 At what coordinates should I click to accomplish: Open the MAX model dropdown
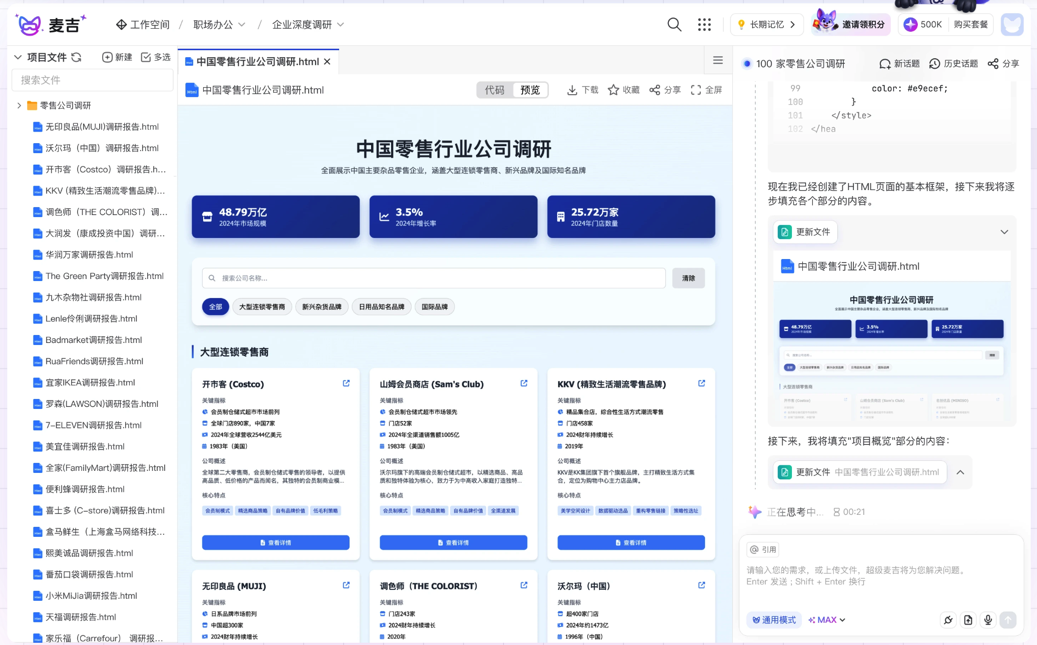click(x=827, y=620)
